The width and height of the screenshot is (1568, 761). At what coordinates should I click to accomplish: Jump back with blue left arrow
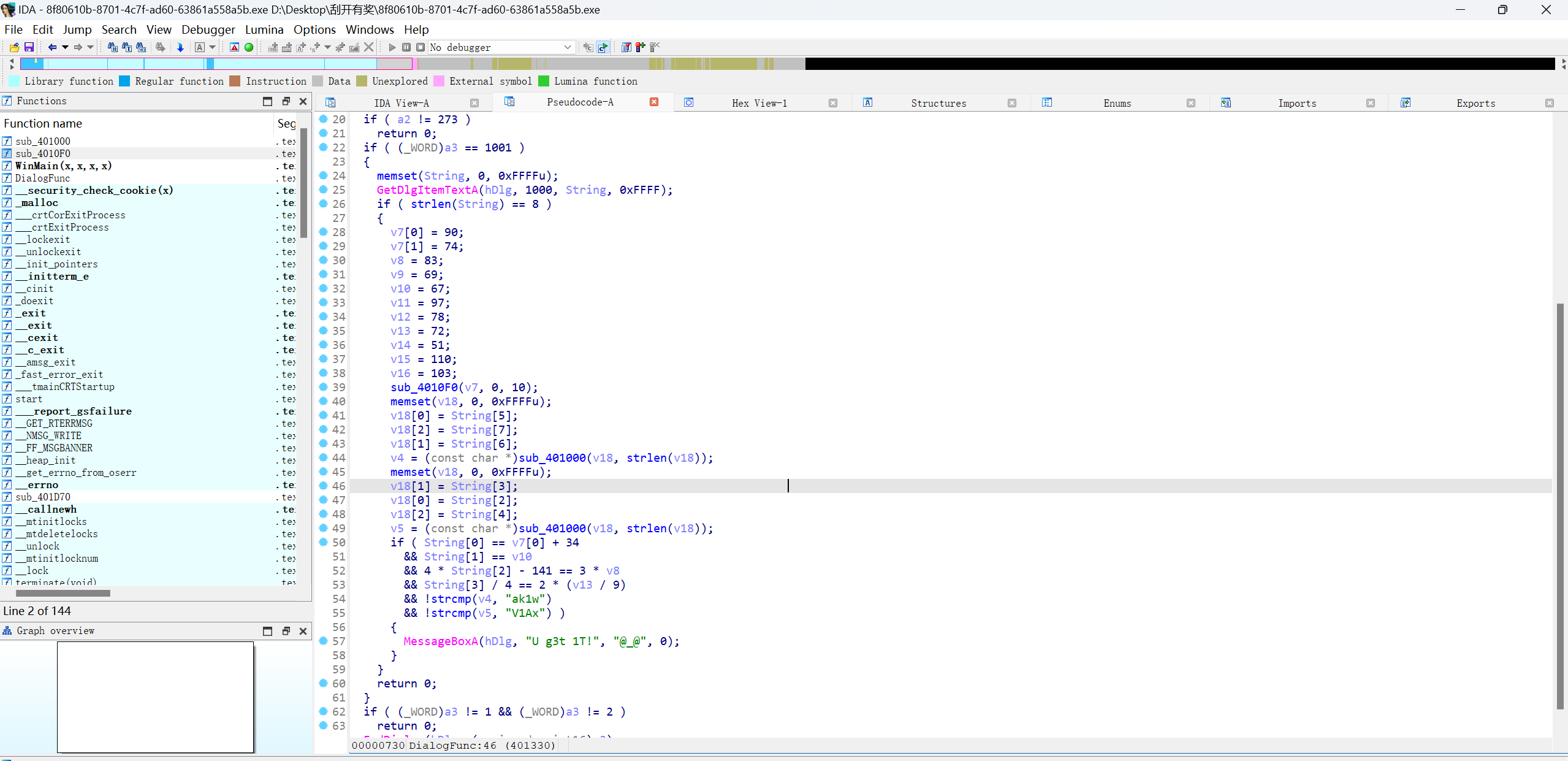point(52,47)
